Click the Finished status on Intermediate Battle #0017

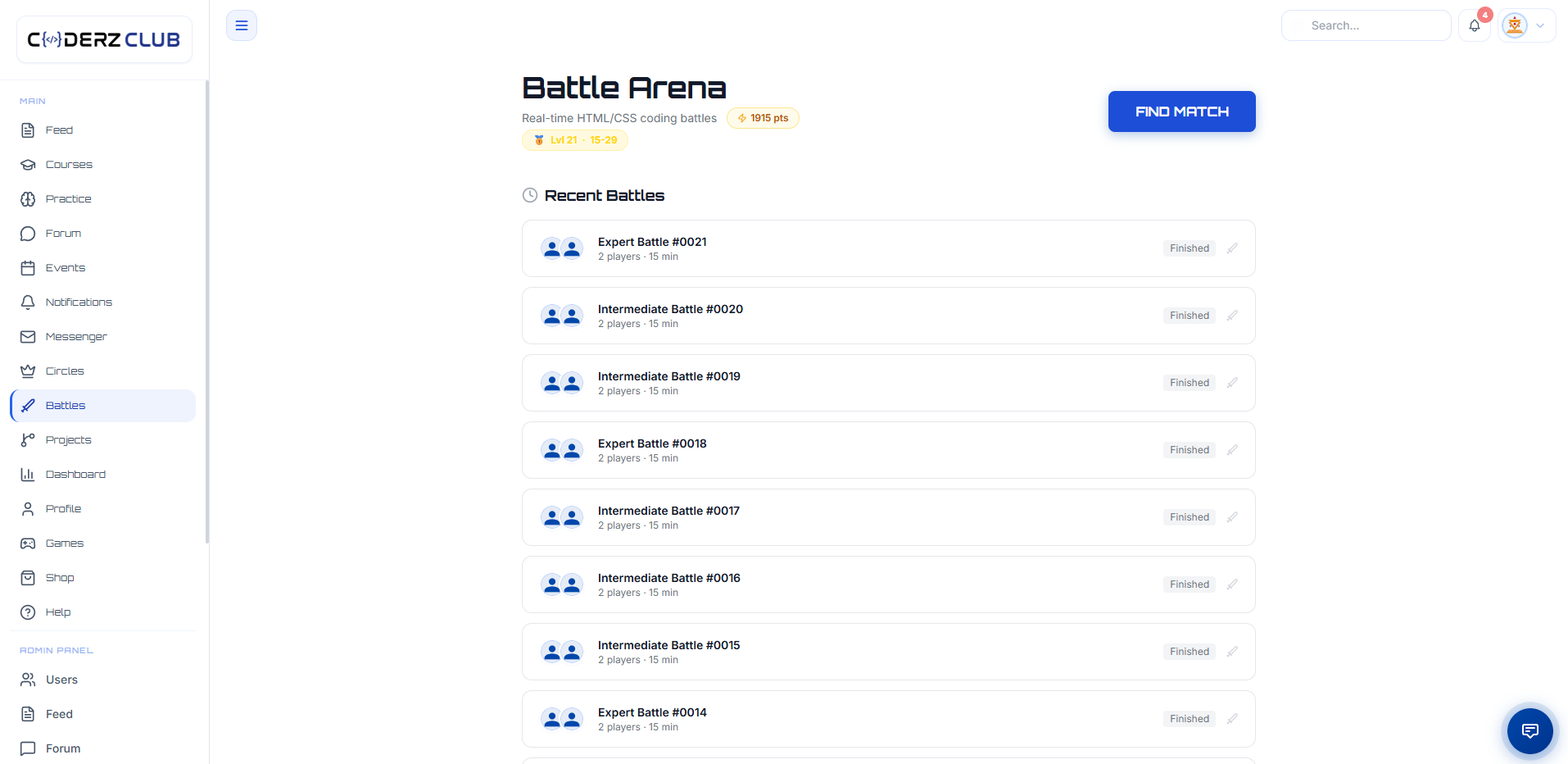click(1189, 517)
